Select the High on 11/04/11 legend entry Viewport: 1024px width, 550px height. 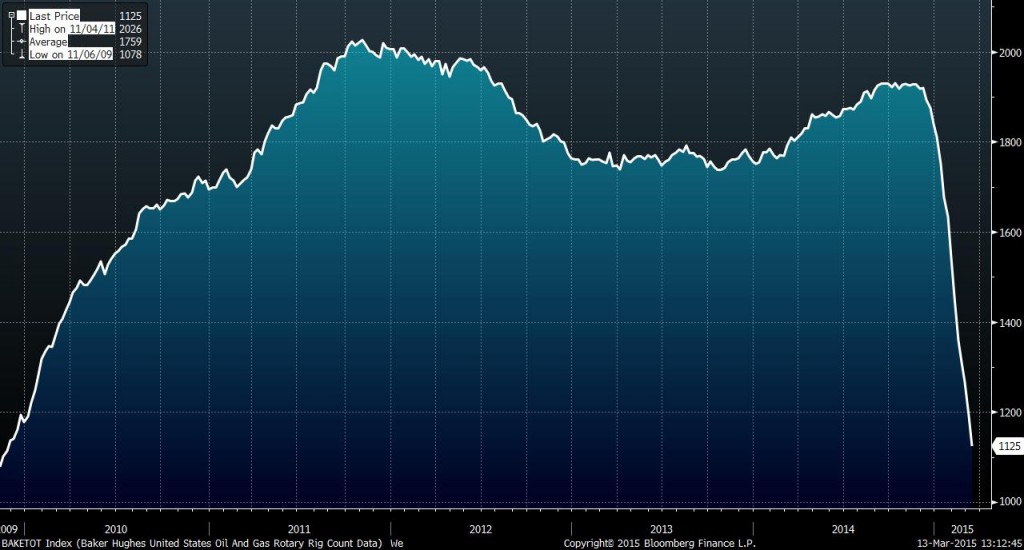(72, 30)
